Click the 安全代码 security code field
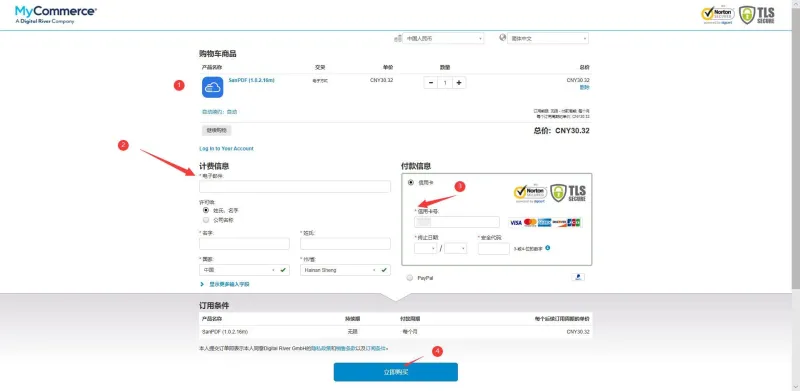This screenshot has height=391, width=800. 493,249
